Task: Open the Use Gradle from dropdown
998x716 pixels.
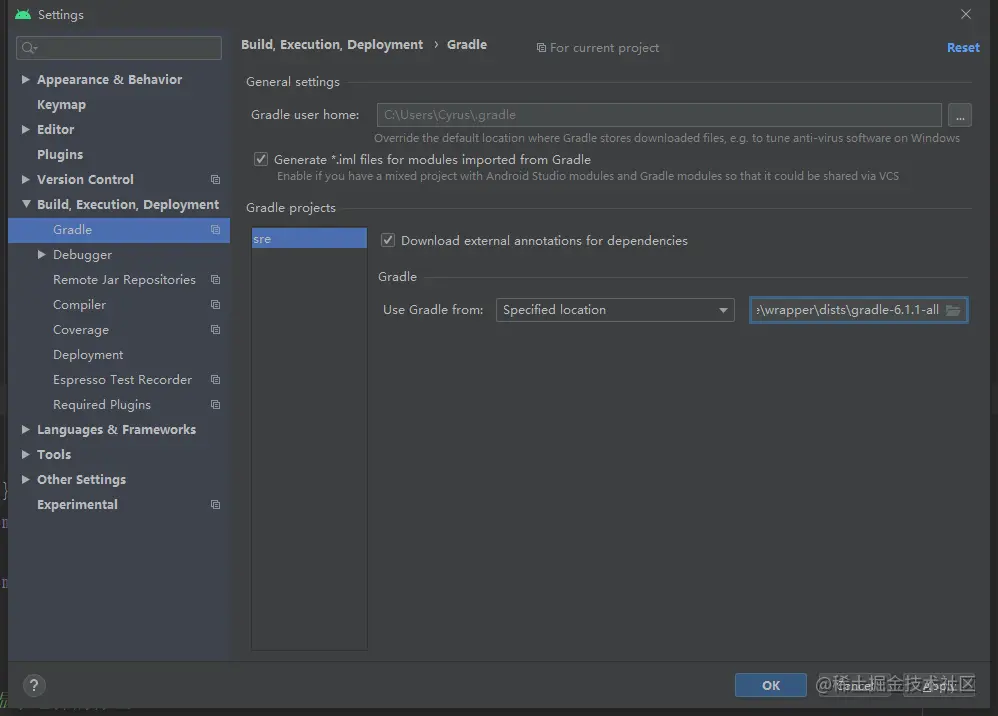Action: [615, 310]
